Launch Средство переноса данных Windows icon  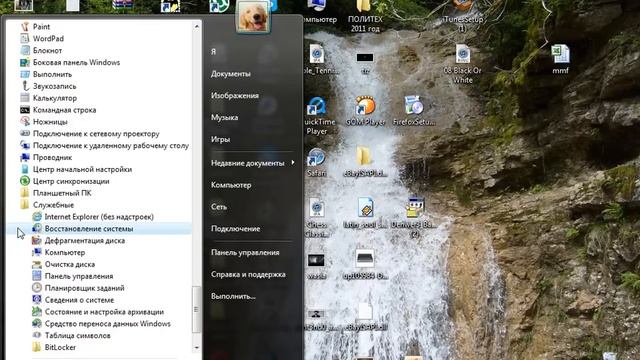(x=37, y=323)
